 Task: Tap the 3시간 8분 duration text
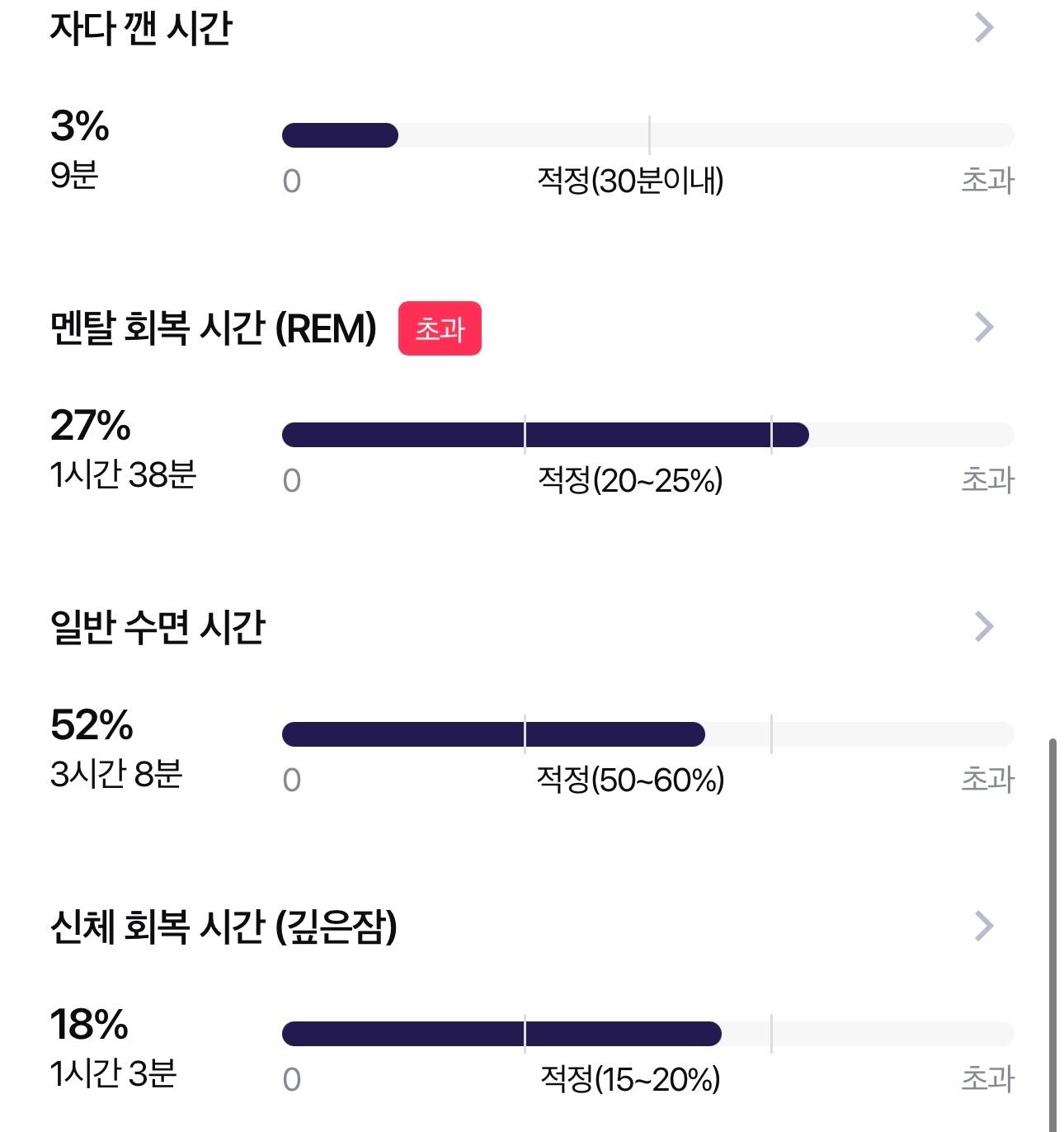pos(116,774)
